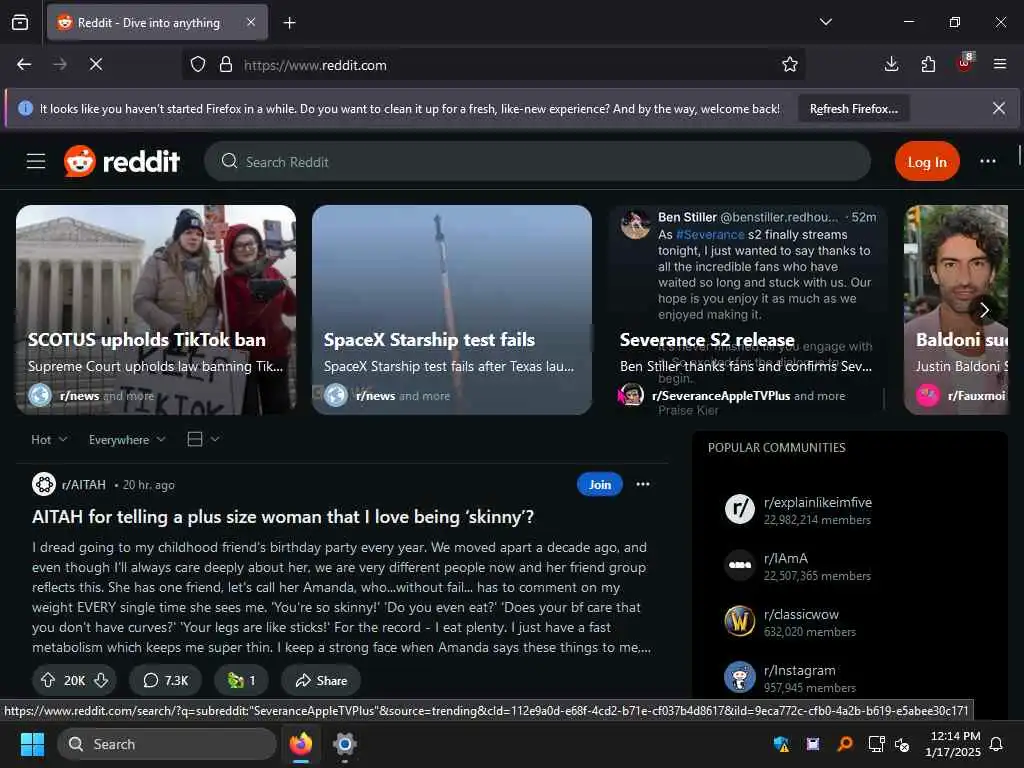
Task: Open SpaceX Starship test fails card
Action: (x=452, y=310)
